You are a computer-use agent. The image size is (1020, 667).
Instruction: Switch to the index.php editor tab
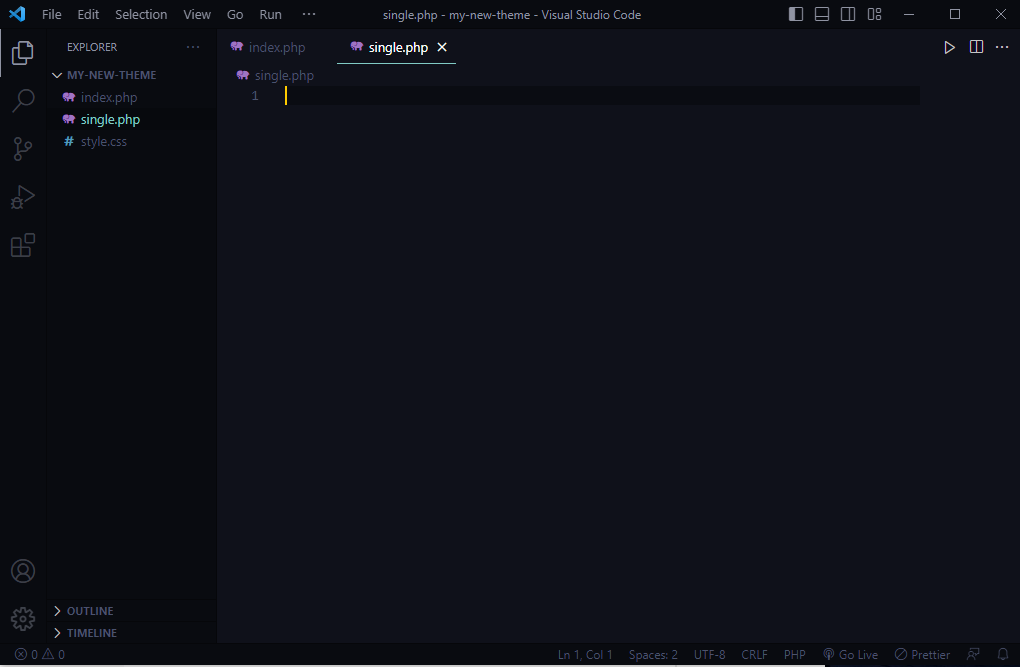tap(276, 48)
